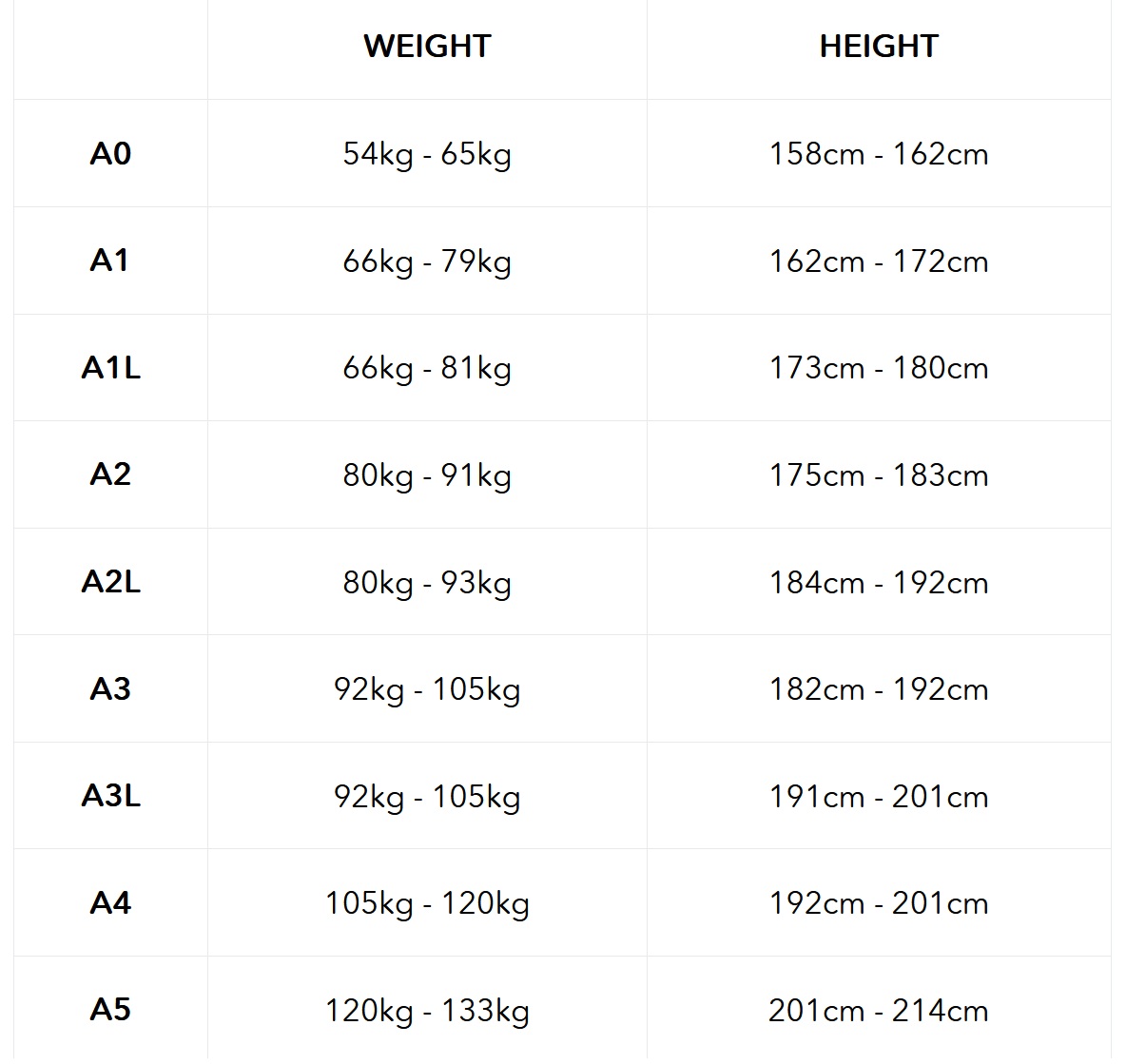Click the 191cm - 201cm height cell
Viewport: 1126px width, 1064px height.
pyautogui.click(x=879, y=797)
